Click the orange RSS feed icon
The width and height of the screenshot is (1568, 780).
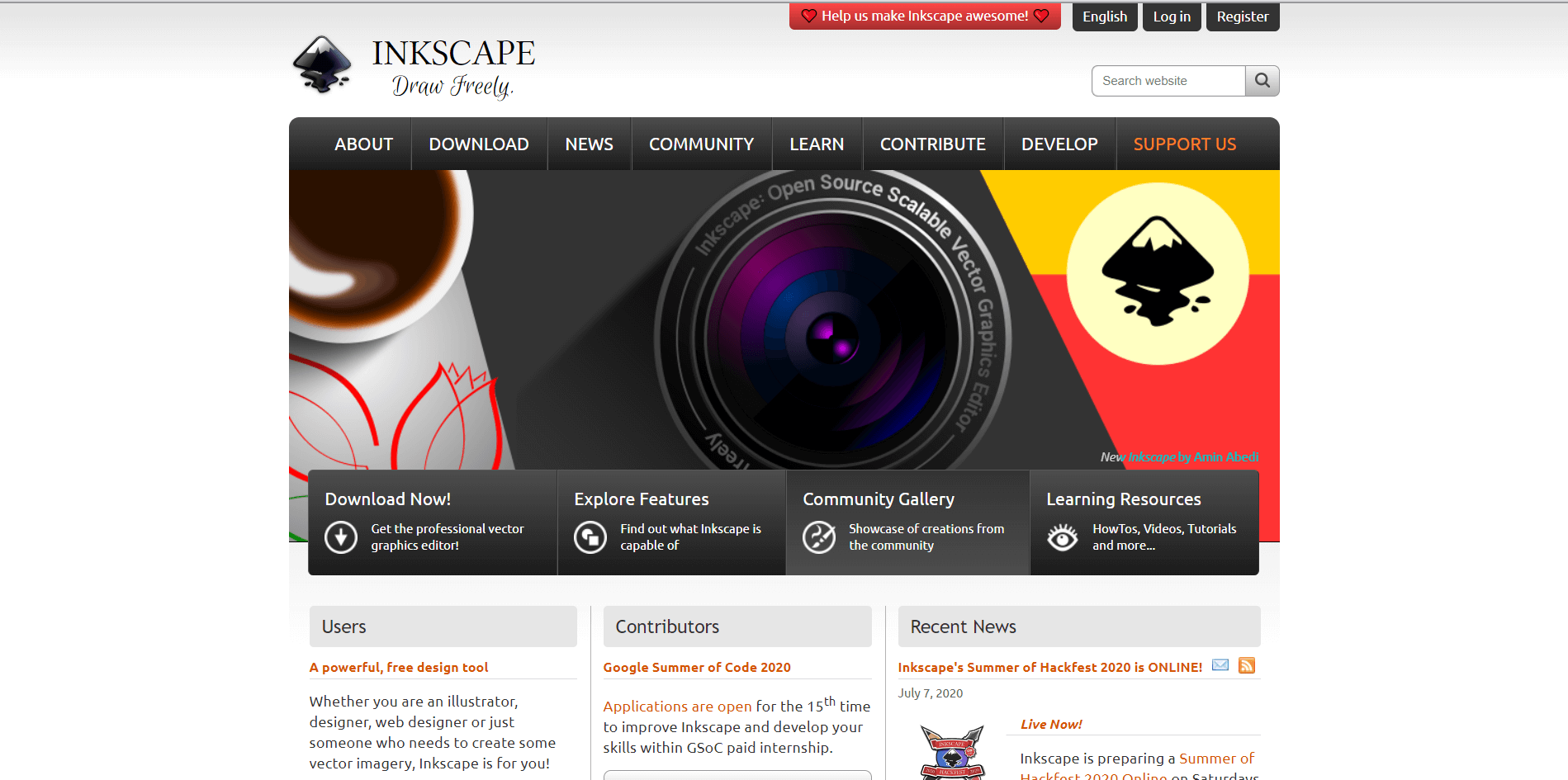(x=1247, y=665)
